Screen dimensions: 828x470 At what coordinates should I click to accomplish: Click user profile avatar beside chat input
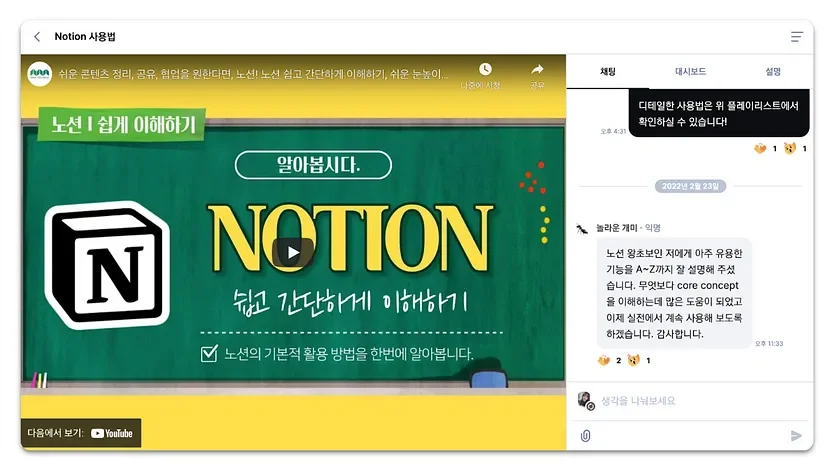[x=585, y=400]
